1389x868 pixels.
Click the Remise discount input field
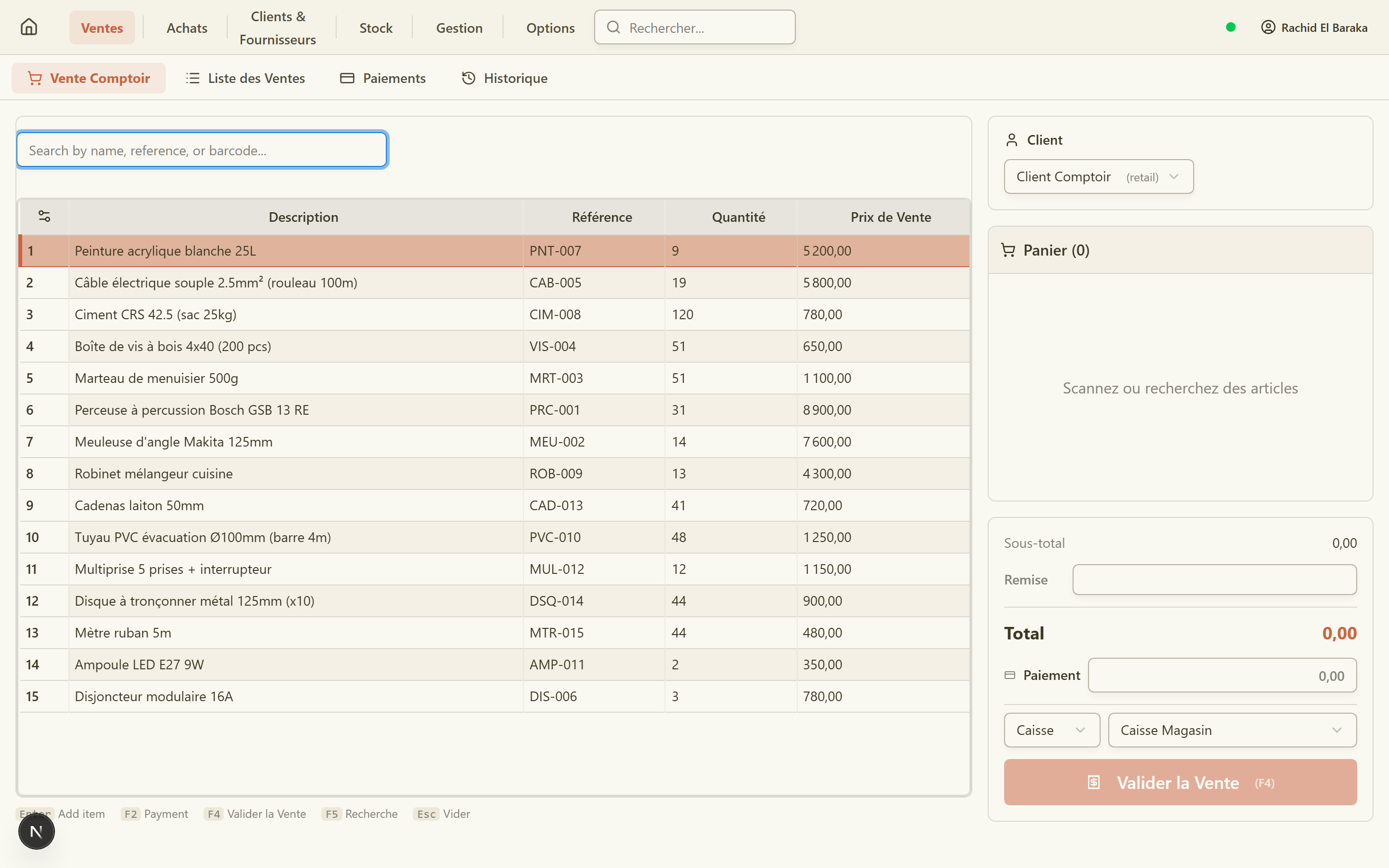click(1214, 580)
